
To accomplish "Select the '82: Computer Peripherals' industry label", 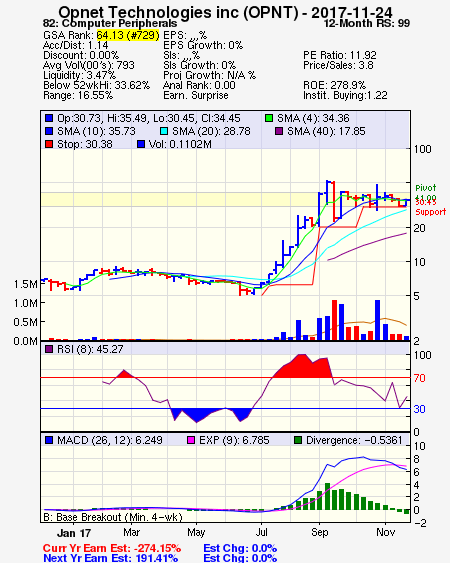I will tap(110, 24).
